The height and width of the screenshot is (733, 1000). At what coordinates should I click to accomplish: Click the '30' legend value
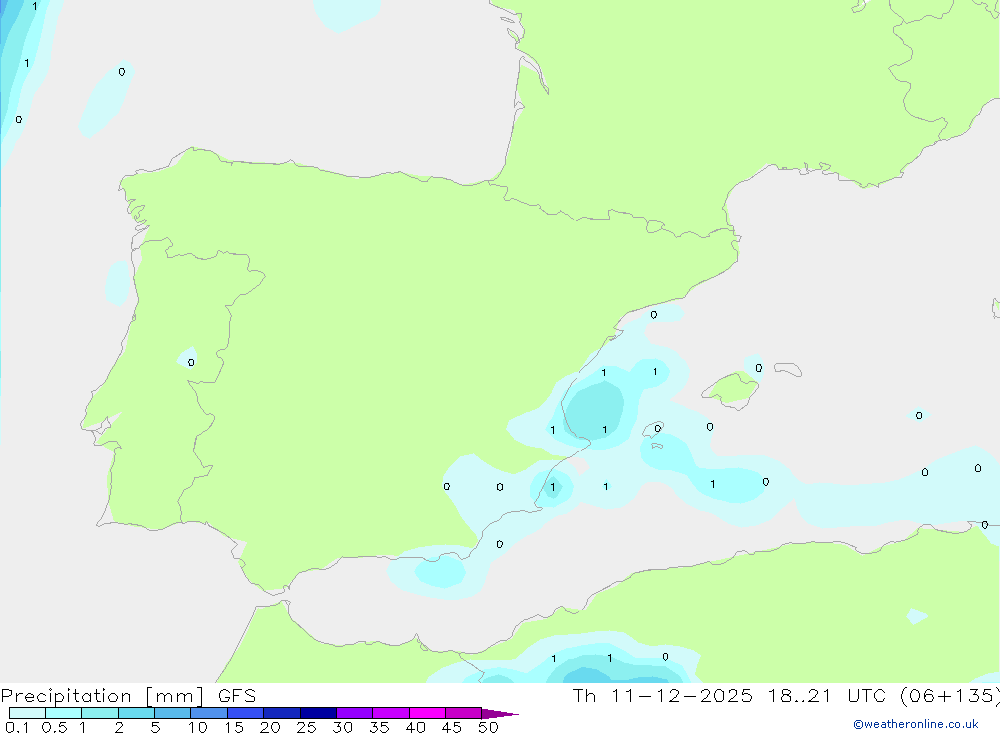click(343, 727)
